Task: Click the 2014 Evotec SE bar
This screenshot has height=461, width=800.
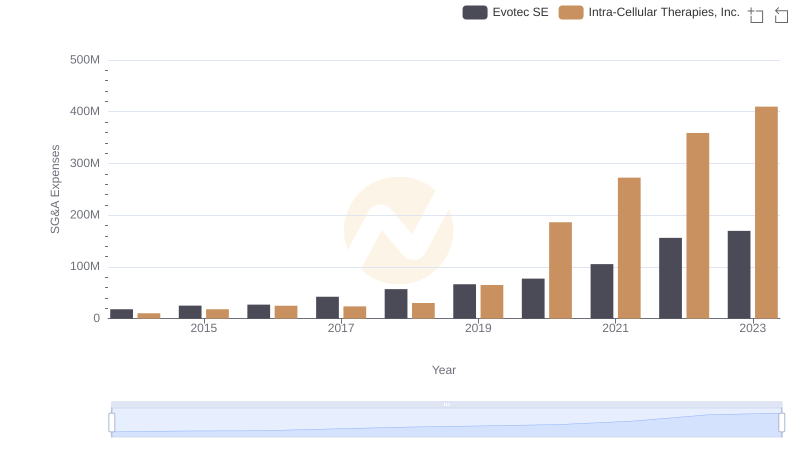Action: (x=121, y=314)
